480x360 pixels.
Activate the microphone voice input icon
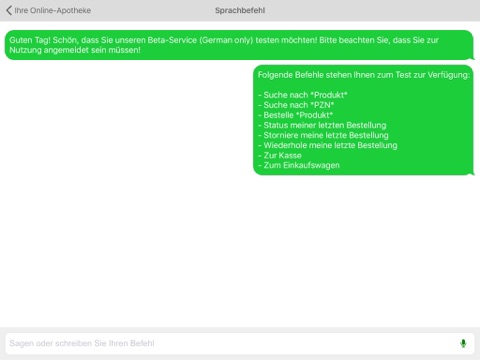463,343
